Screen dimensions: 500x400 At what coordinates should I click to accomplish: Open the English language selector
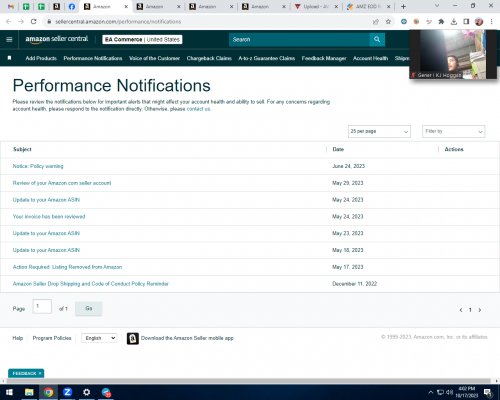tap(99, 338)
